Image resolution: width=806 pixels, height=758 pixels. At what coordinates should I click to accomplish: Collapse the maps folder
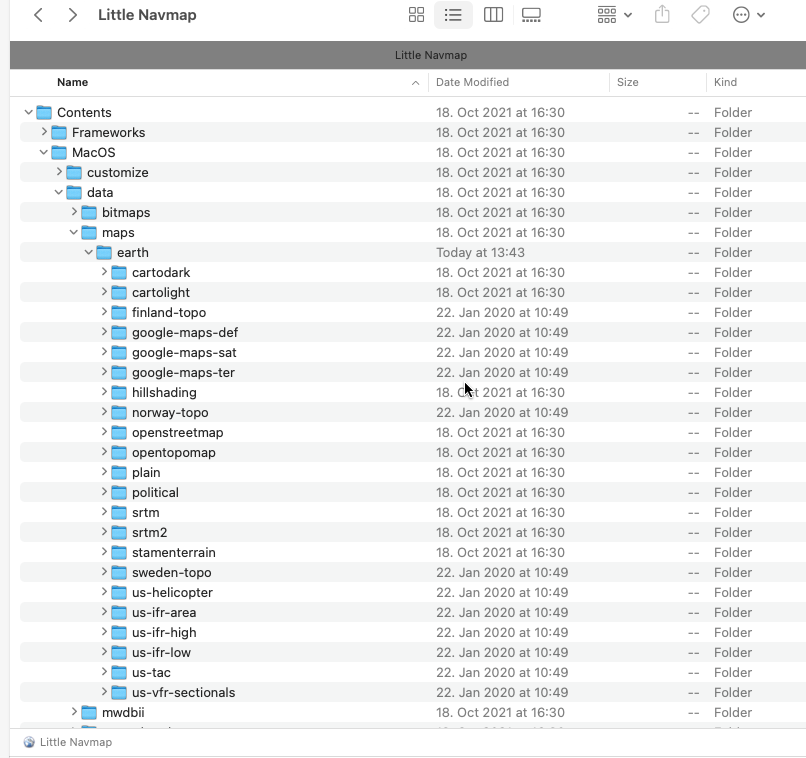point(74,232)
